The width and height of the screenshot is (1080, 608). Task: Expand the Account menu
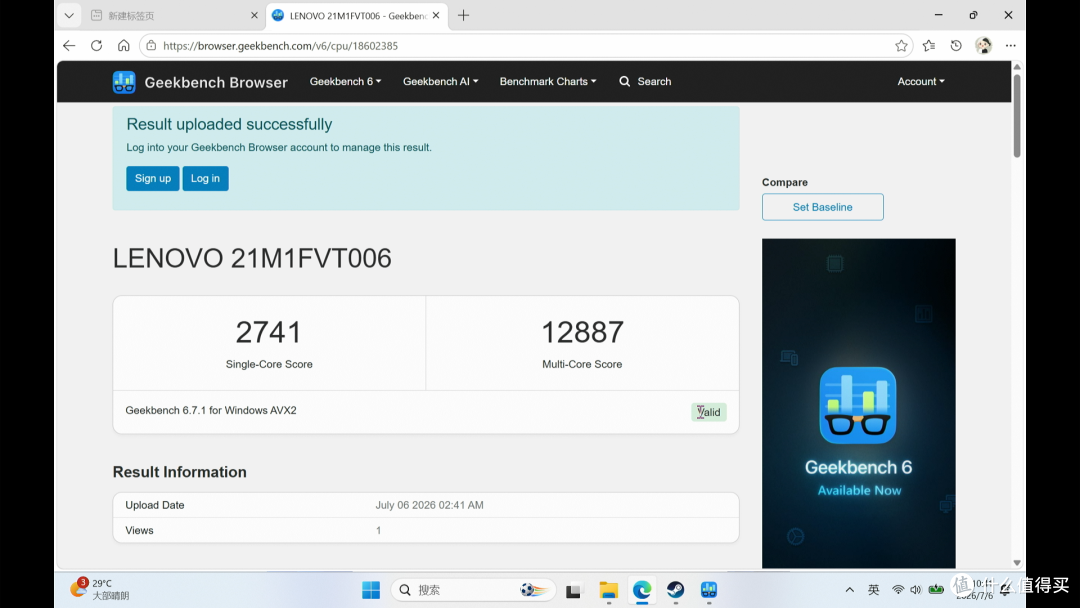(921, 81)
